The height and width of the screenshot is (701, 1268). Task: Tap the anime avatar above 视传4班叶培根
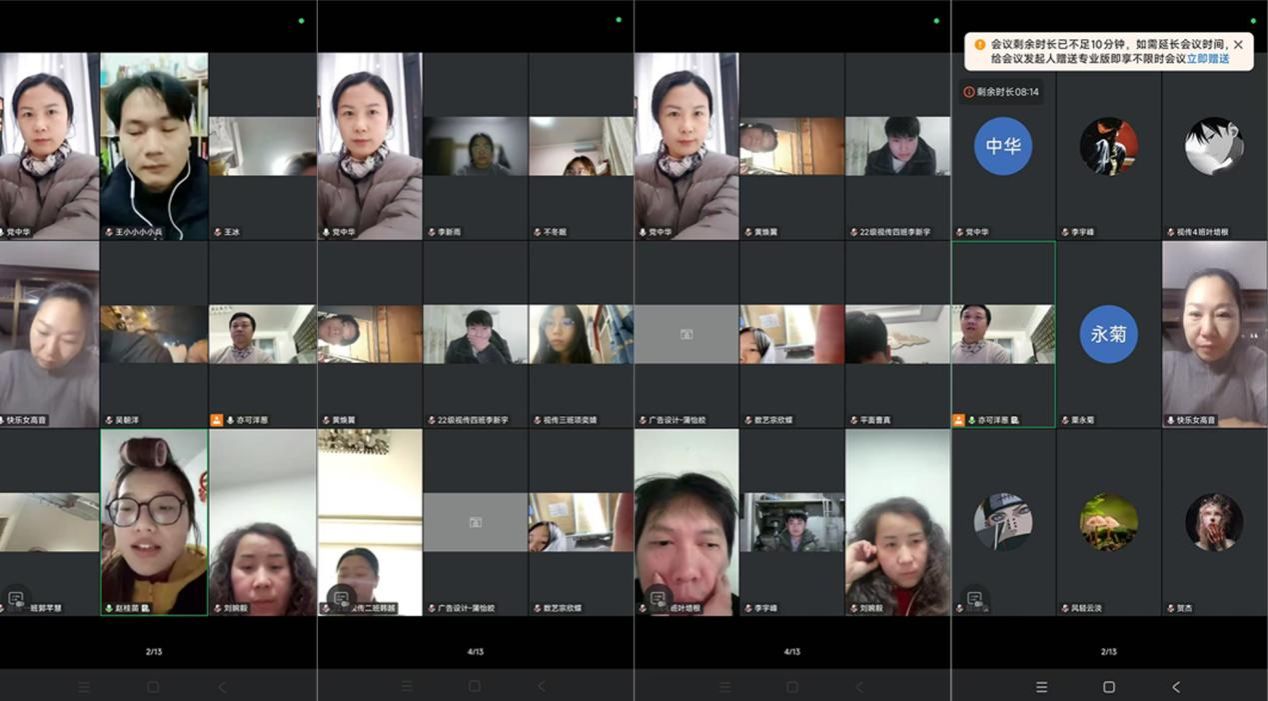coord(1214,146)
